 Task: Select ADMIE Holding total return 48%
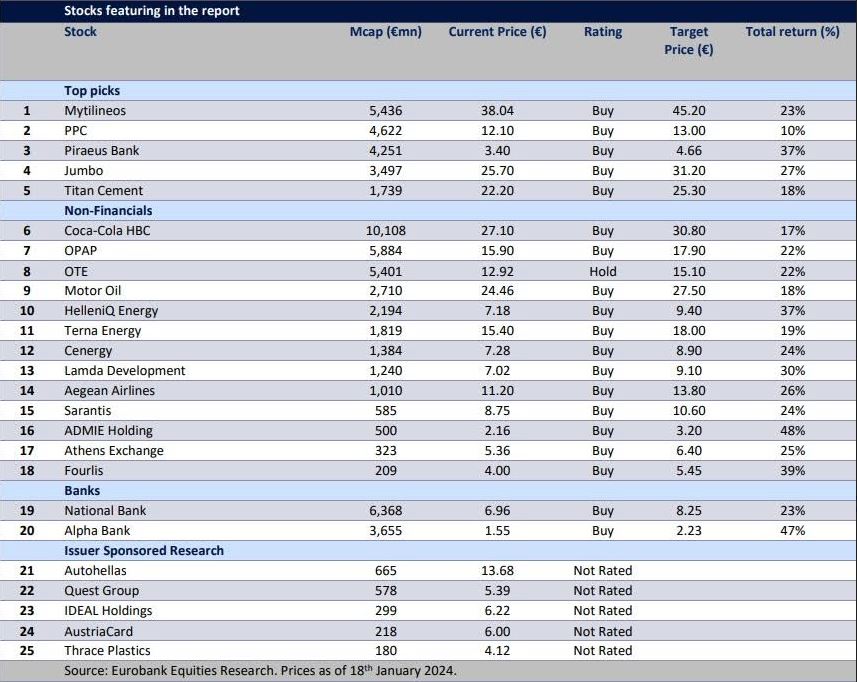(x=792, y=431)
